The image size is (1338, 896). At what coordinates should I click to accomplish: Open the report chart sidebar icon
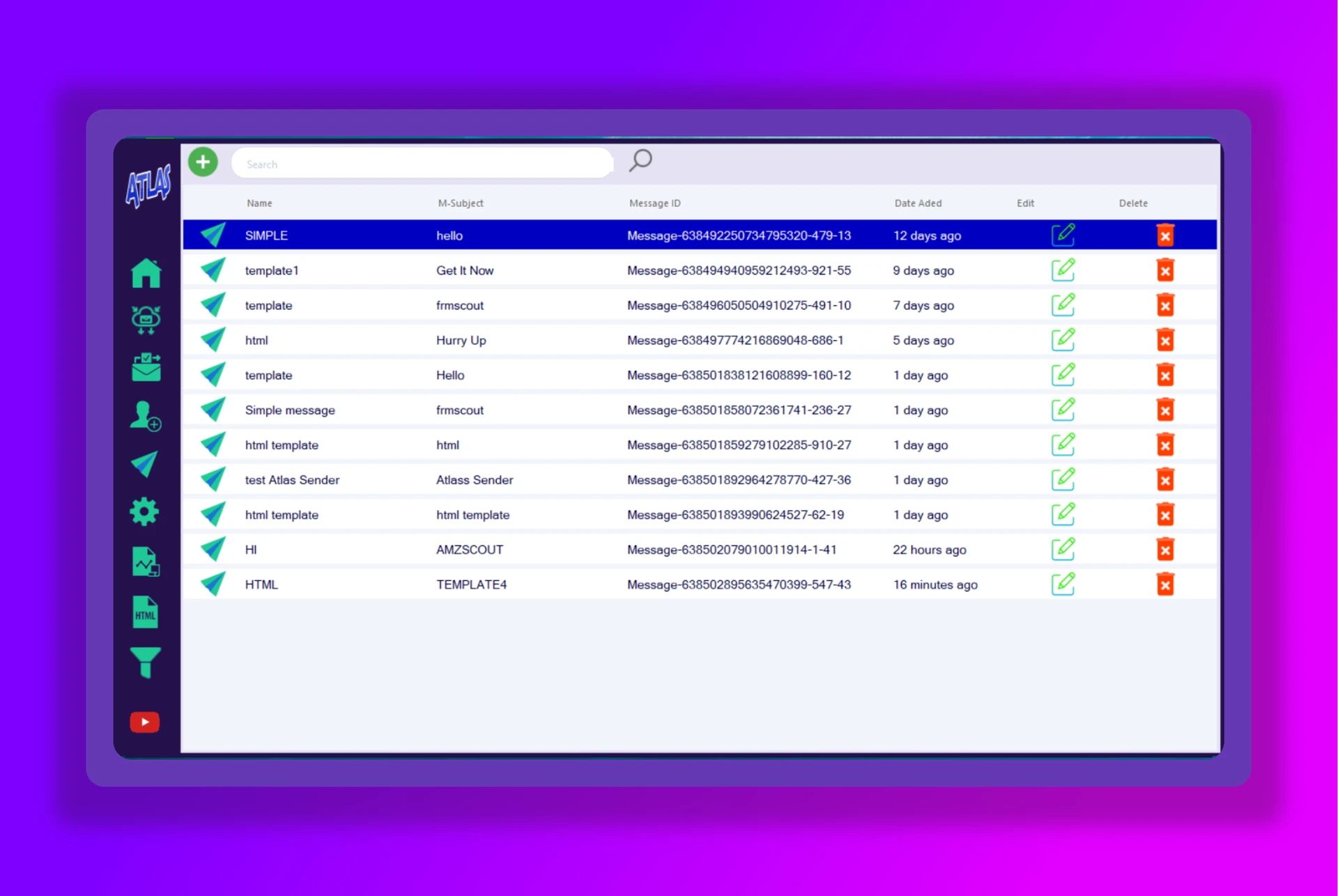(x=145, y=562)
